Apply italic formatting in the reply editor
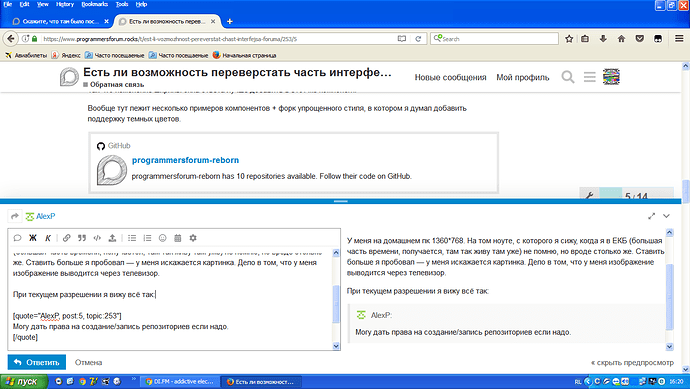Image resolution: width=690 pixels, height=389 pixels. point(48,238)
